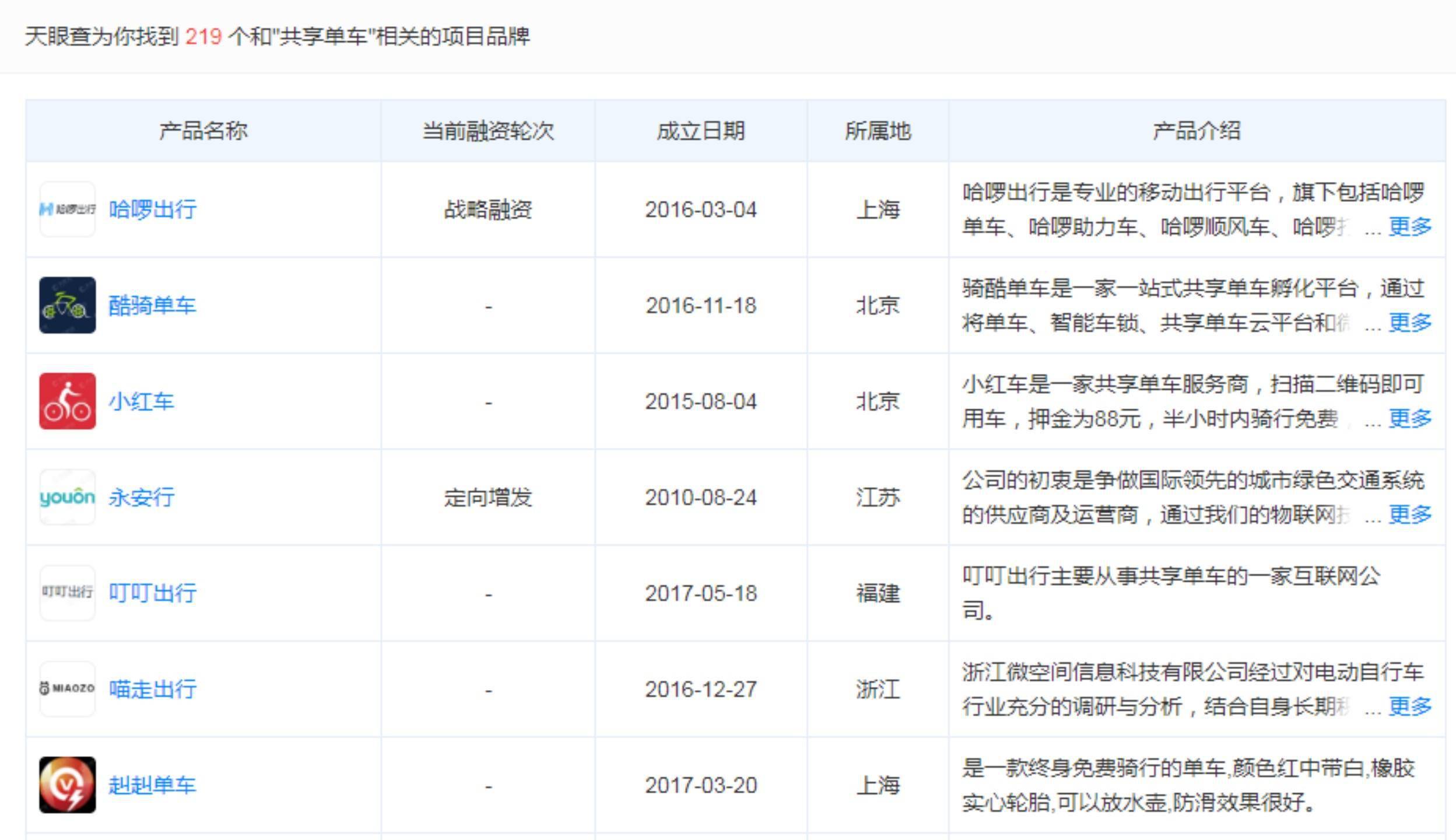This screenshot has width=1456, height=840.
Task: Click 上海 location in 哈啰出行 row
Action: pos(878,209)
